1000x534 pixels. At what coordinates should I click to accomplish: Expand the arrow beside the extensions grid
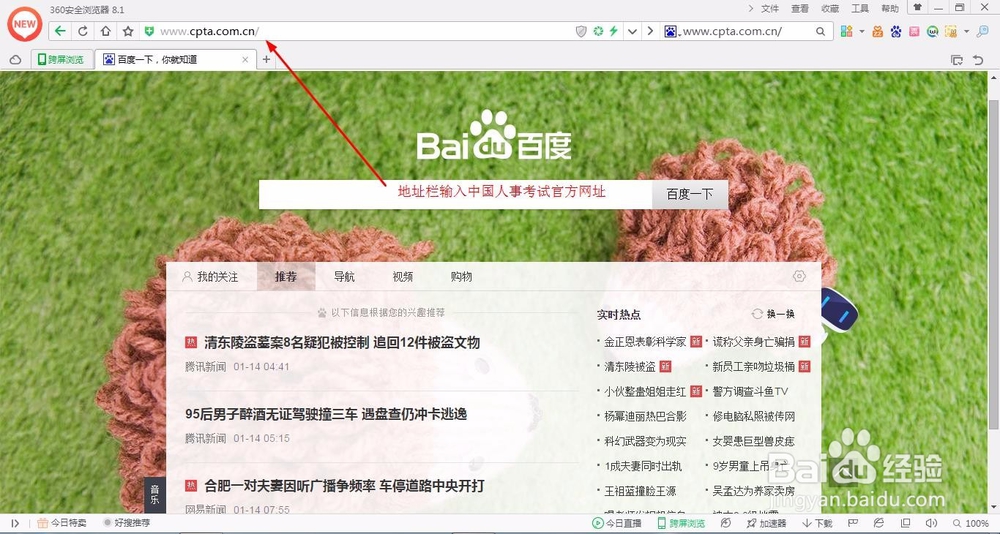(x=862, y=31)
